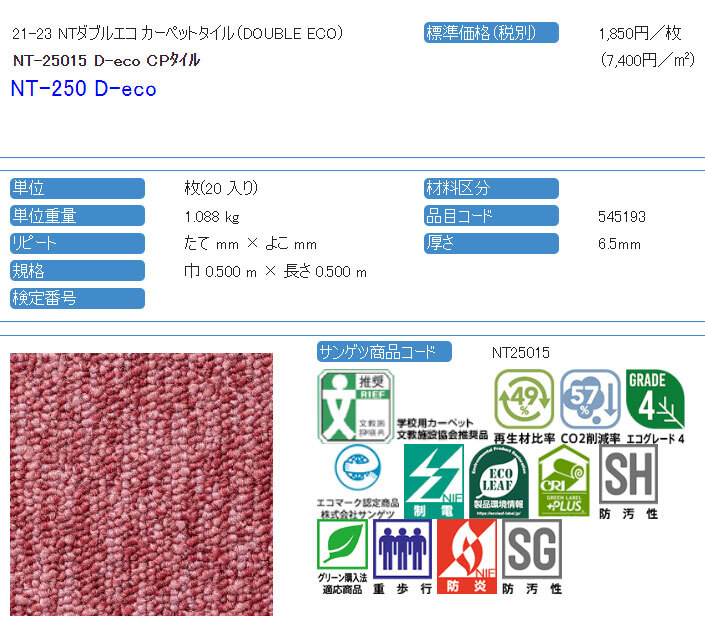This screenshot has height=625, width=705.
Task: Click the リピート label
Action: (x=77, y=243)
